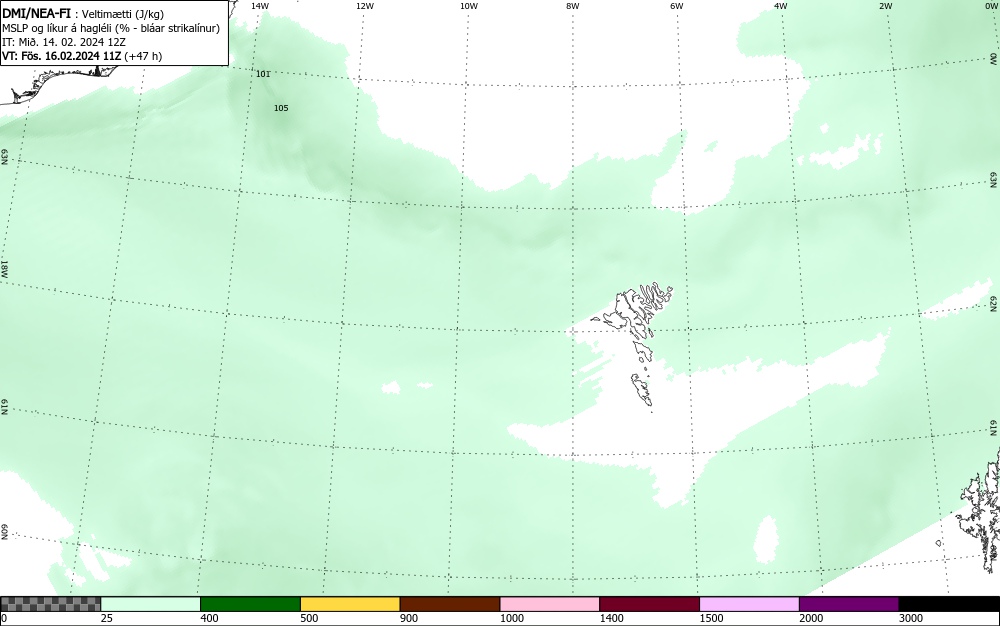Screen dimensions: 1000x626
Task: Click the 60N latitude label
Action: point(4,532)
